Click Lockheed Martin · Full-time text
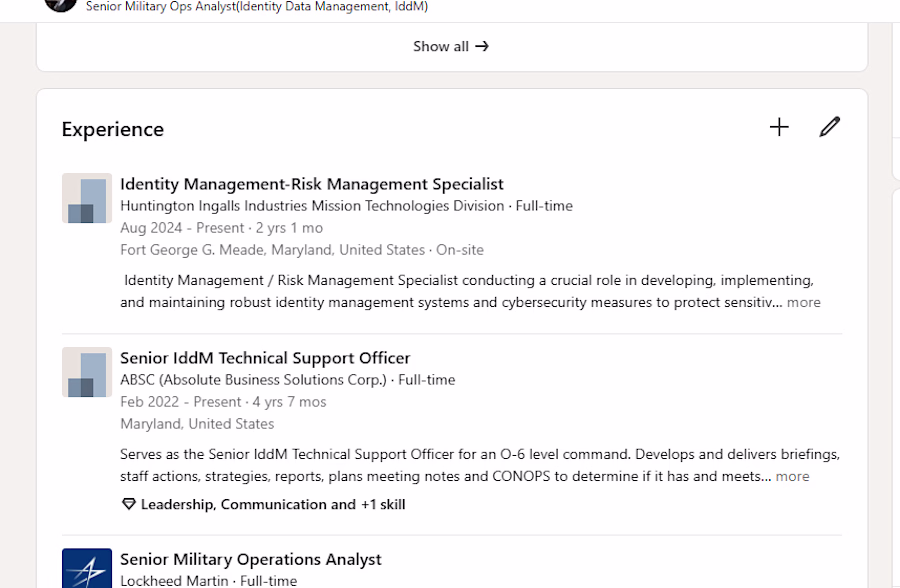Viewport: 900px width, 588px height. tap(208, 581)
